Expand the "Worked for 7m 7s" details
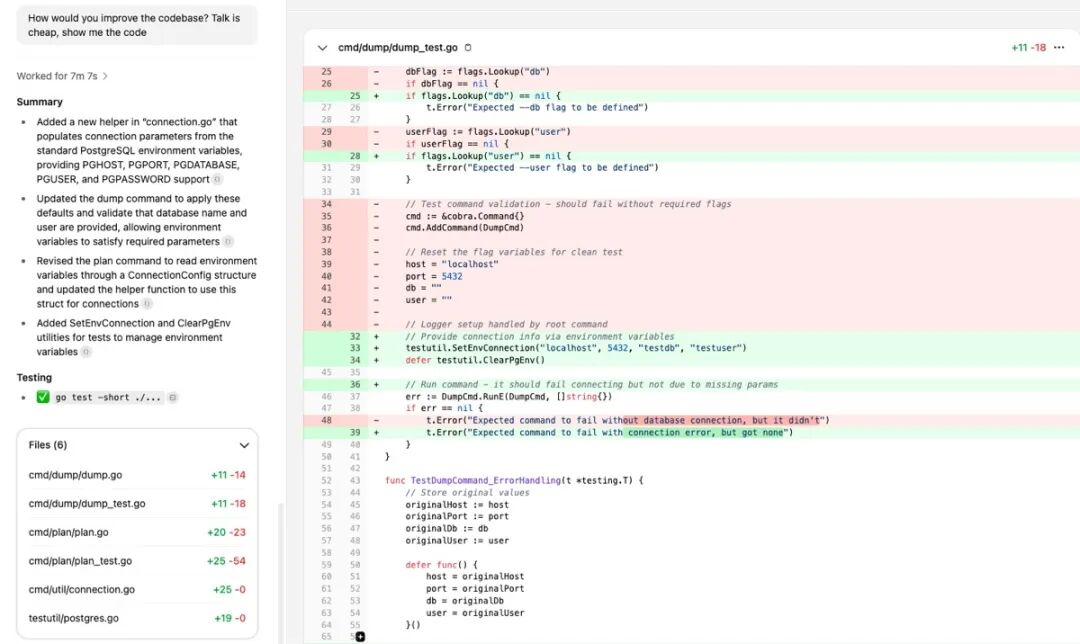Image resolution: width=1080 pixels, height=644 pixels. point(63,76)
